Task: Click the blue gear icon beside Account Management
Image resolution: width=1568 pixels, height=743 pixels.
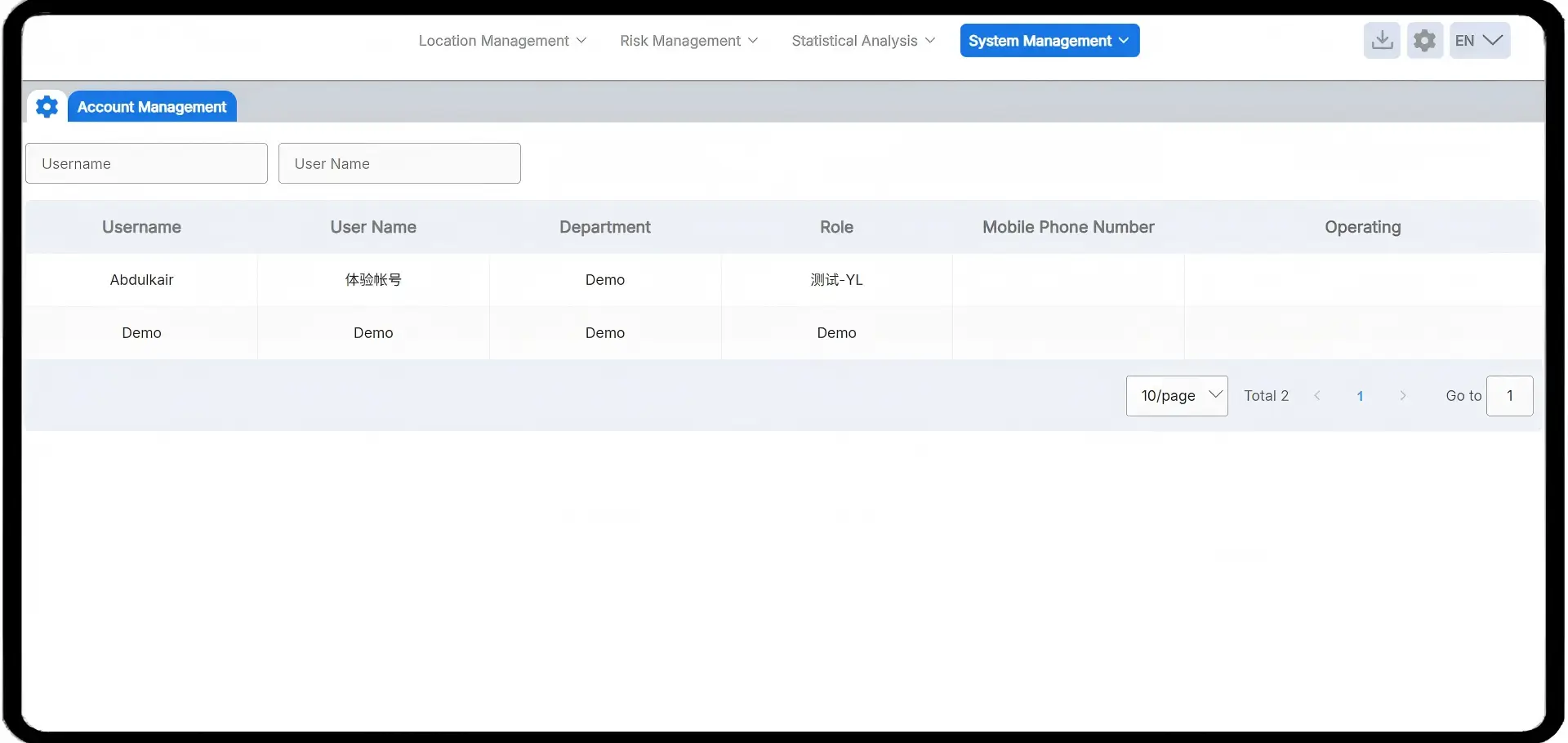Action: pyautogui.click(x=47, y=107)
